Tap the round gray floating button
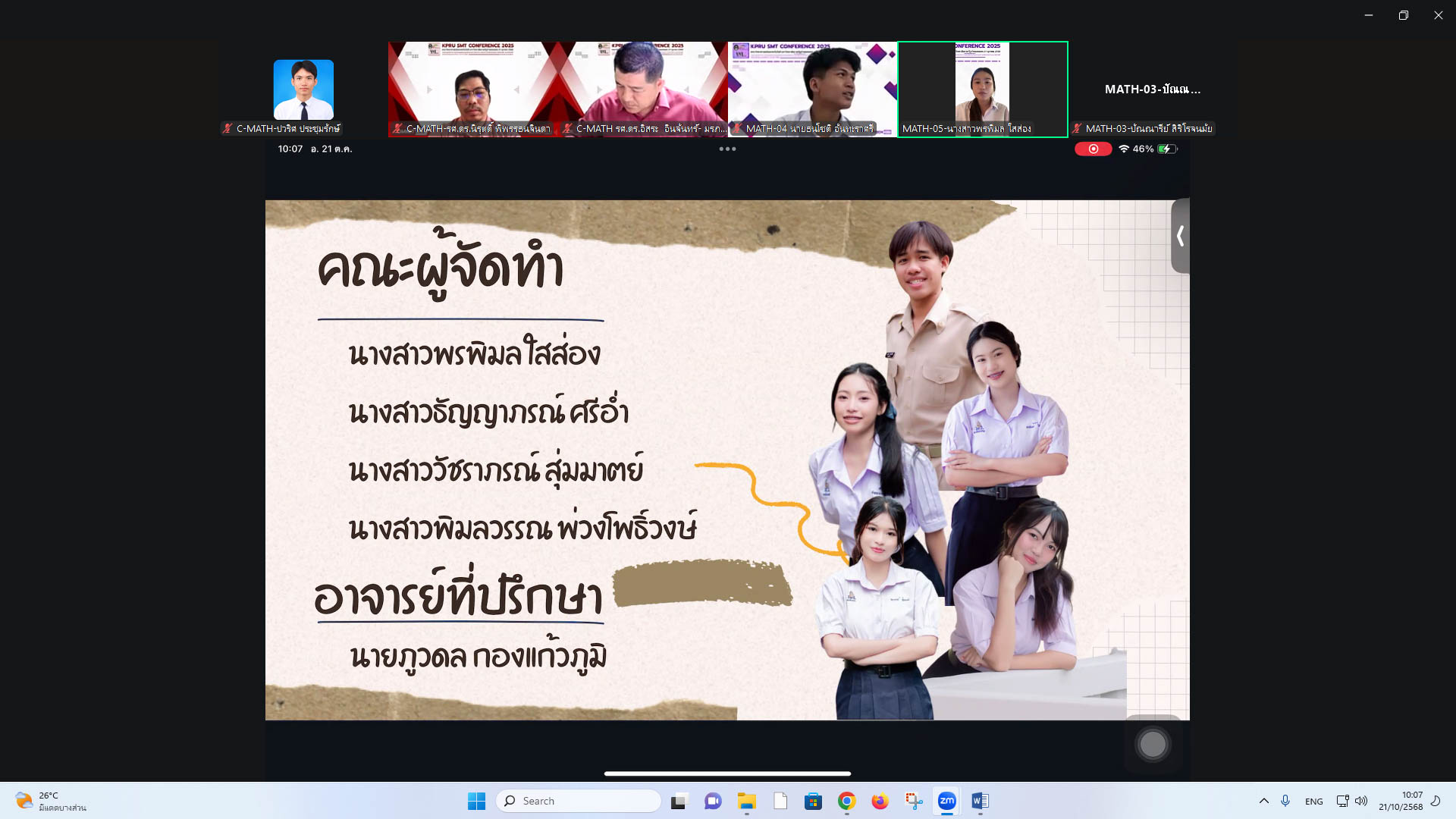Screen dimensions: 1456x819 [1152, 744]
